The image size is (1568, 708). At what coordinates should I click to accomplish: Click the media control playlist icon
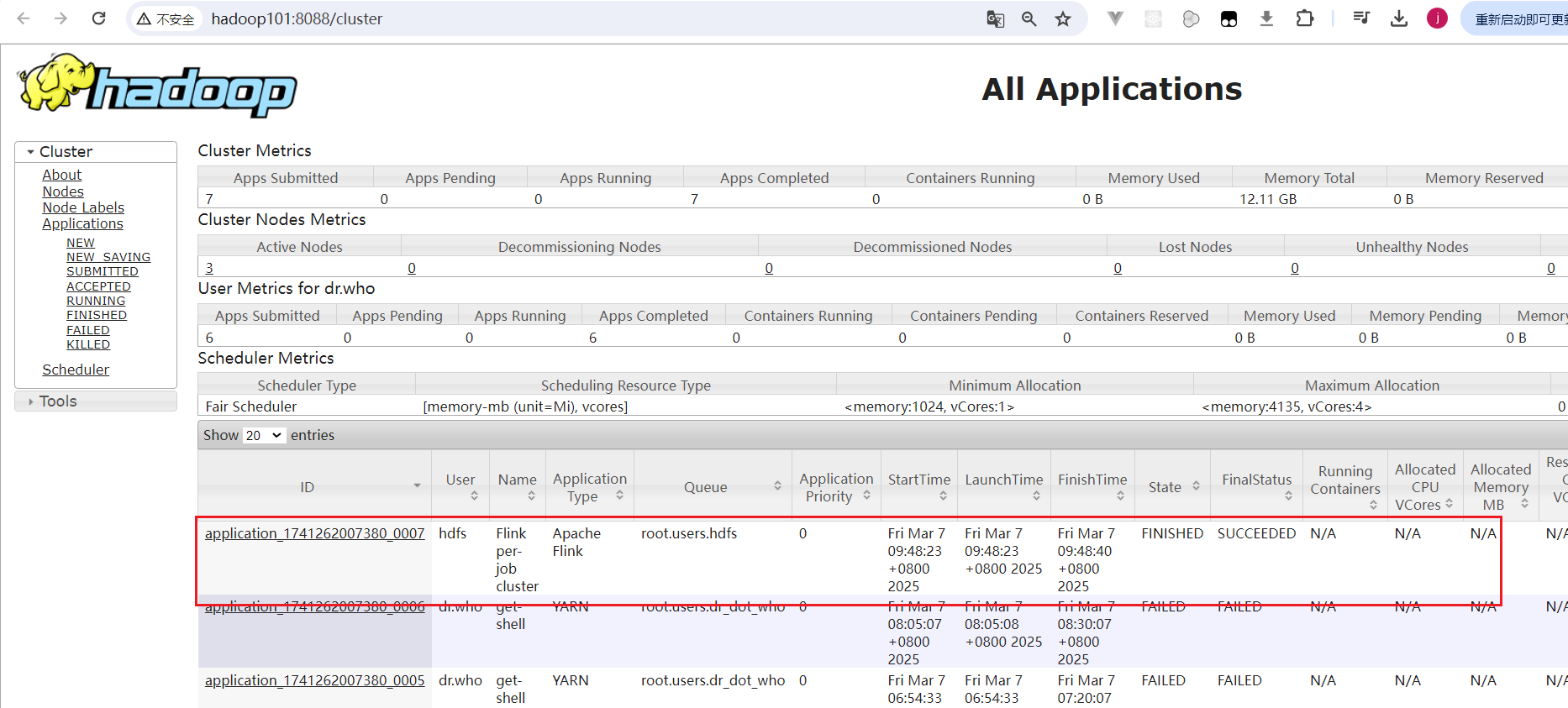coord(1361,18)
